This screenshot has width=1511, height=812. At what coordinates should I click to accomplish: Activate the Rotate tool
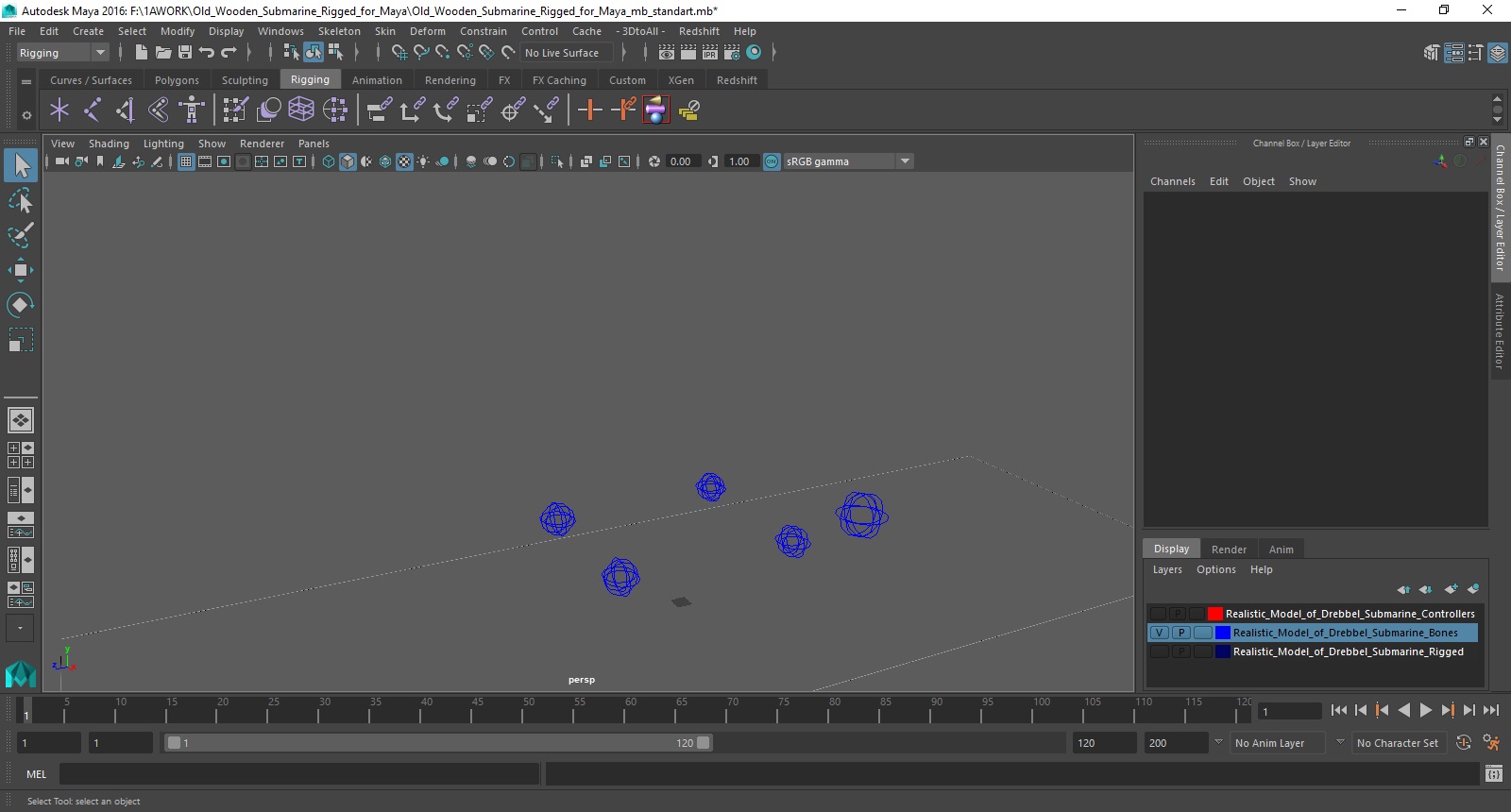[21, 304]
